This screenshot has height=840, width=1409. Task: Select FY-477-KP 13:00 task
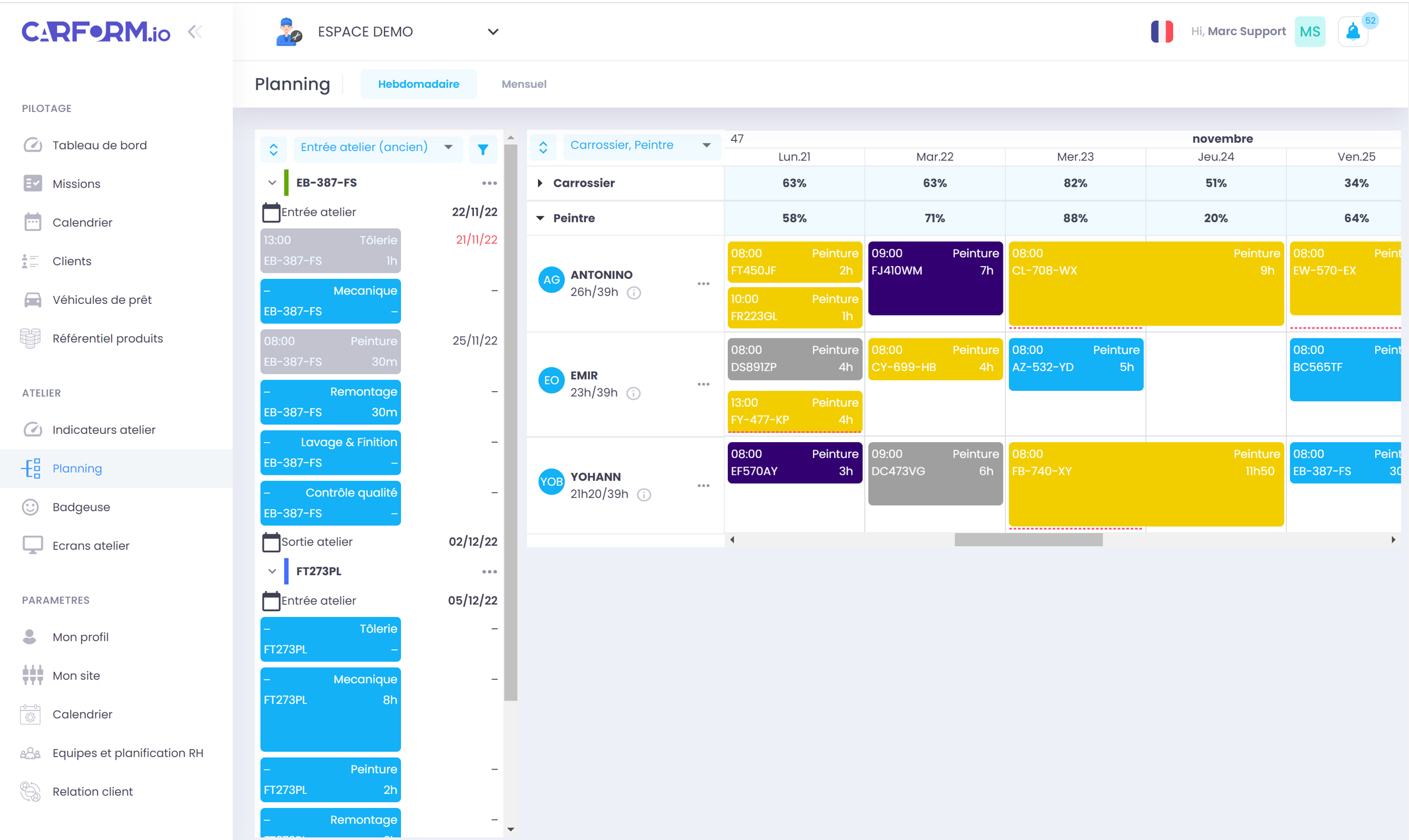coord(794,412)
